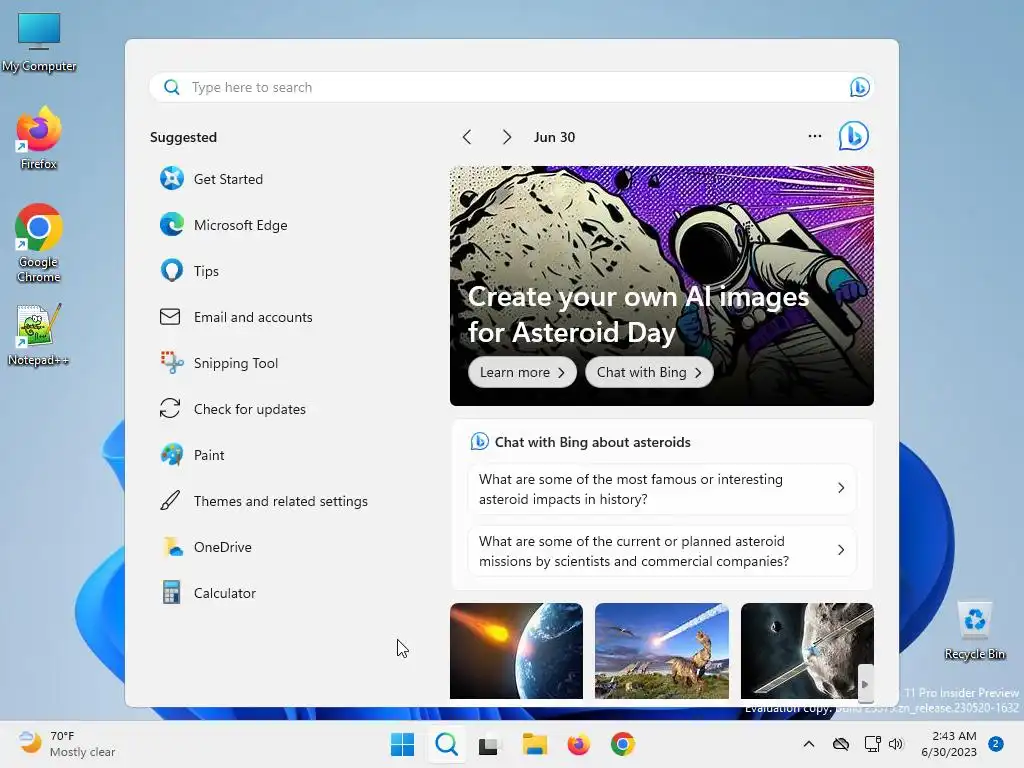Click the Type here to search field

click(x=511, y=87)
